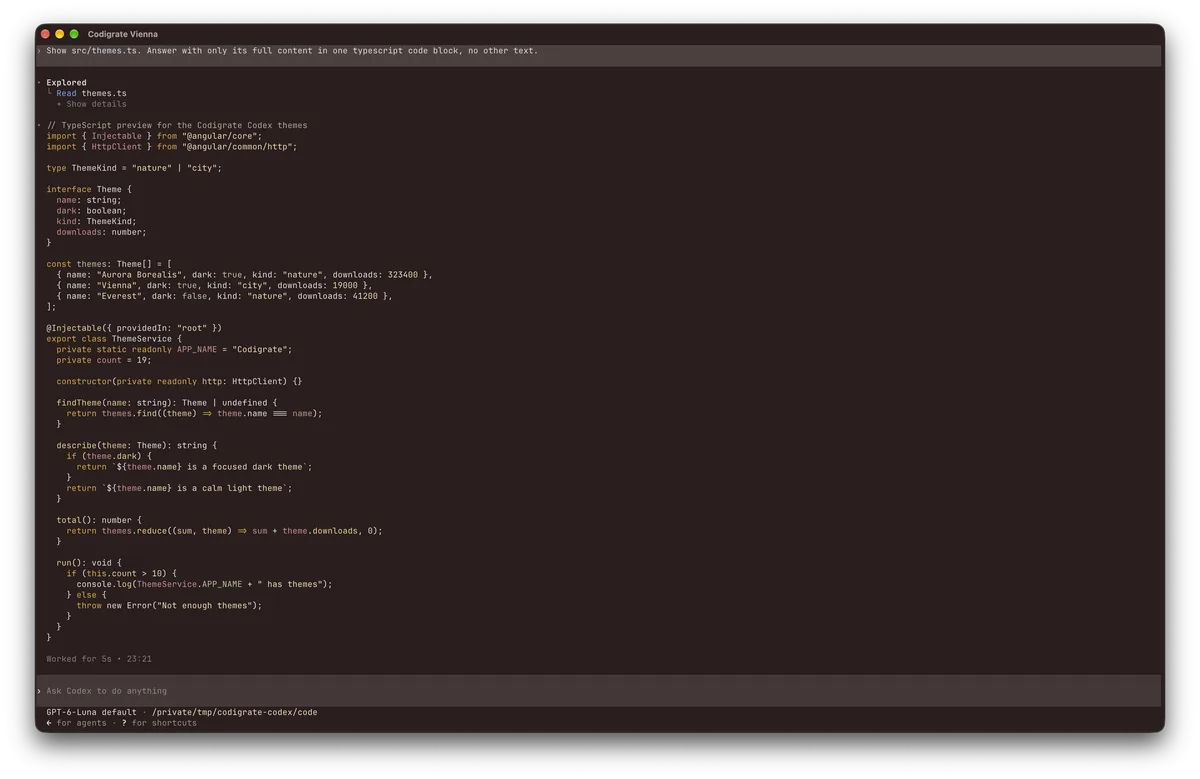Click the 'export class ThemeService {' line
Viewport: 1200px width, 779px height.
(x=112, y=339)
